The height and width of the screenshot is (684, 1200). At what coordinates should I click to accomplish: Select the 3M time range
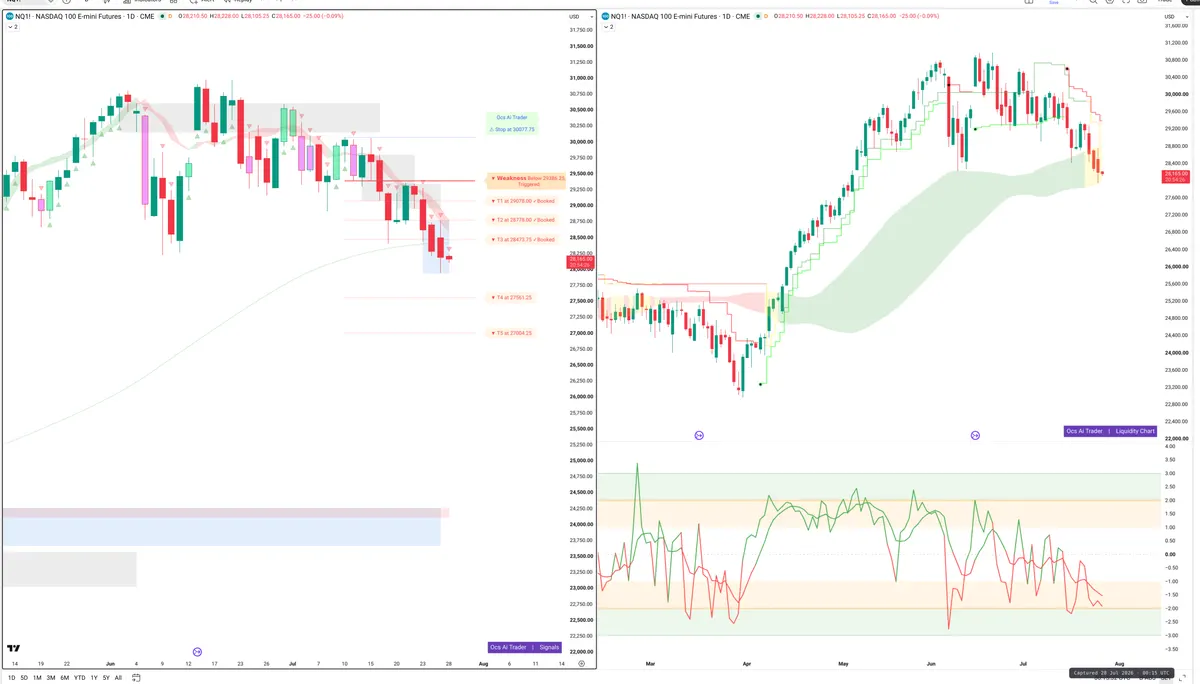coord(51,677)
